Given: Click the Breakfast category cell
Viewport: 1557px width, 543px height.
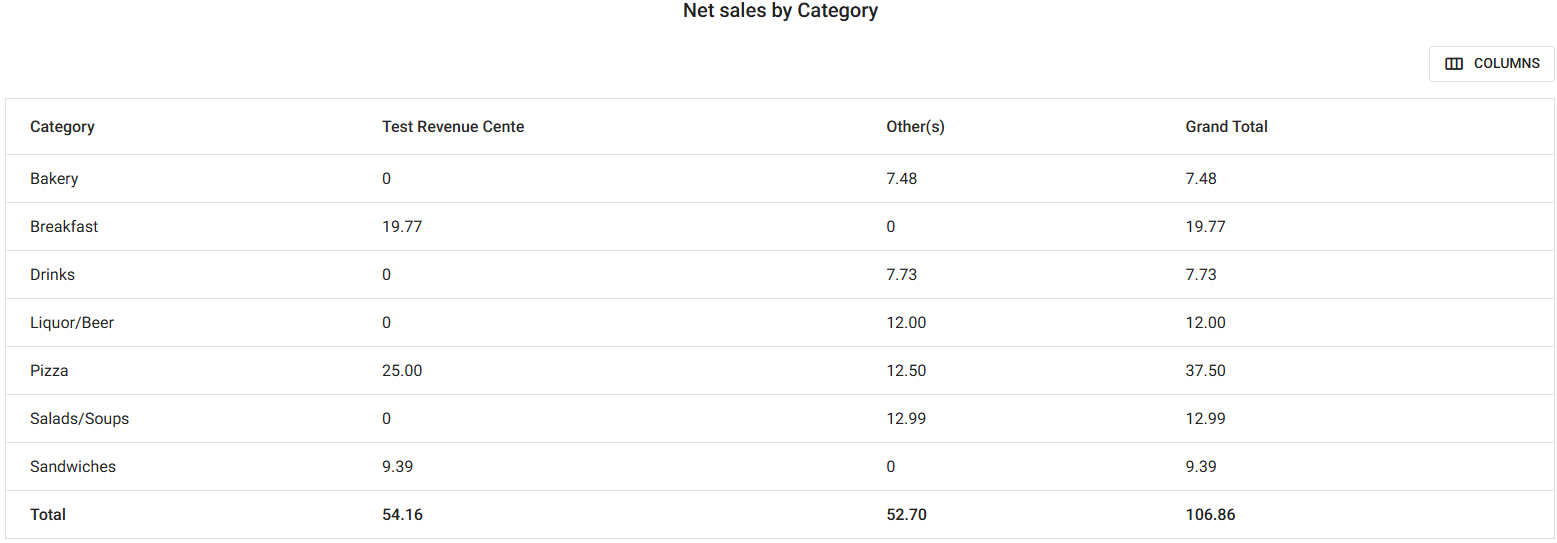Looking at the screenshot, I should point(64,227).
